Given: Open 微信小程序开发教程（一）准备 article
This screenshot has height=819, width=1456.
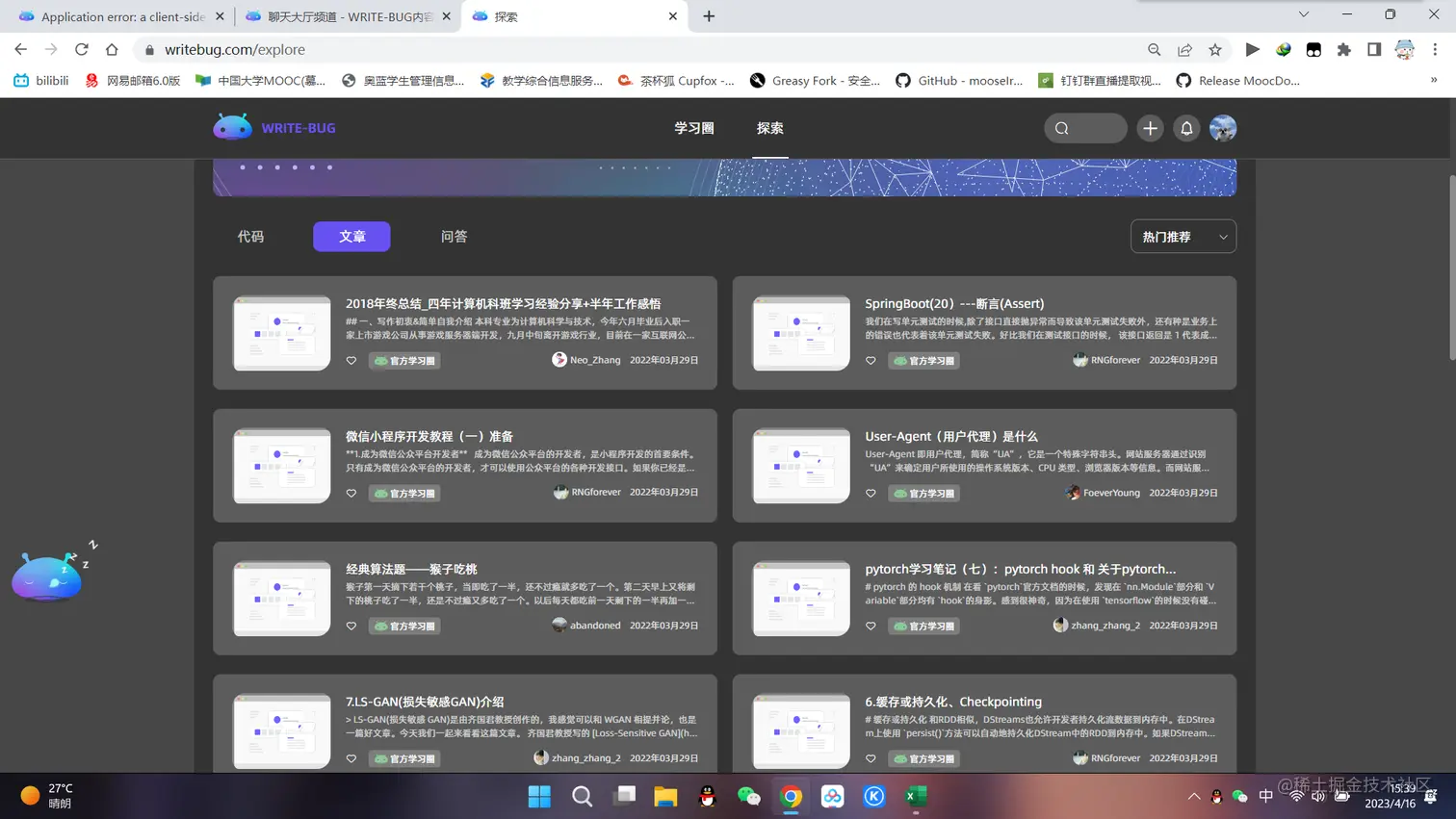Looking at the screenshot, I should (x=429, y=436).
